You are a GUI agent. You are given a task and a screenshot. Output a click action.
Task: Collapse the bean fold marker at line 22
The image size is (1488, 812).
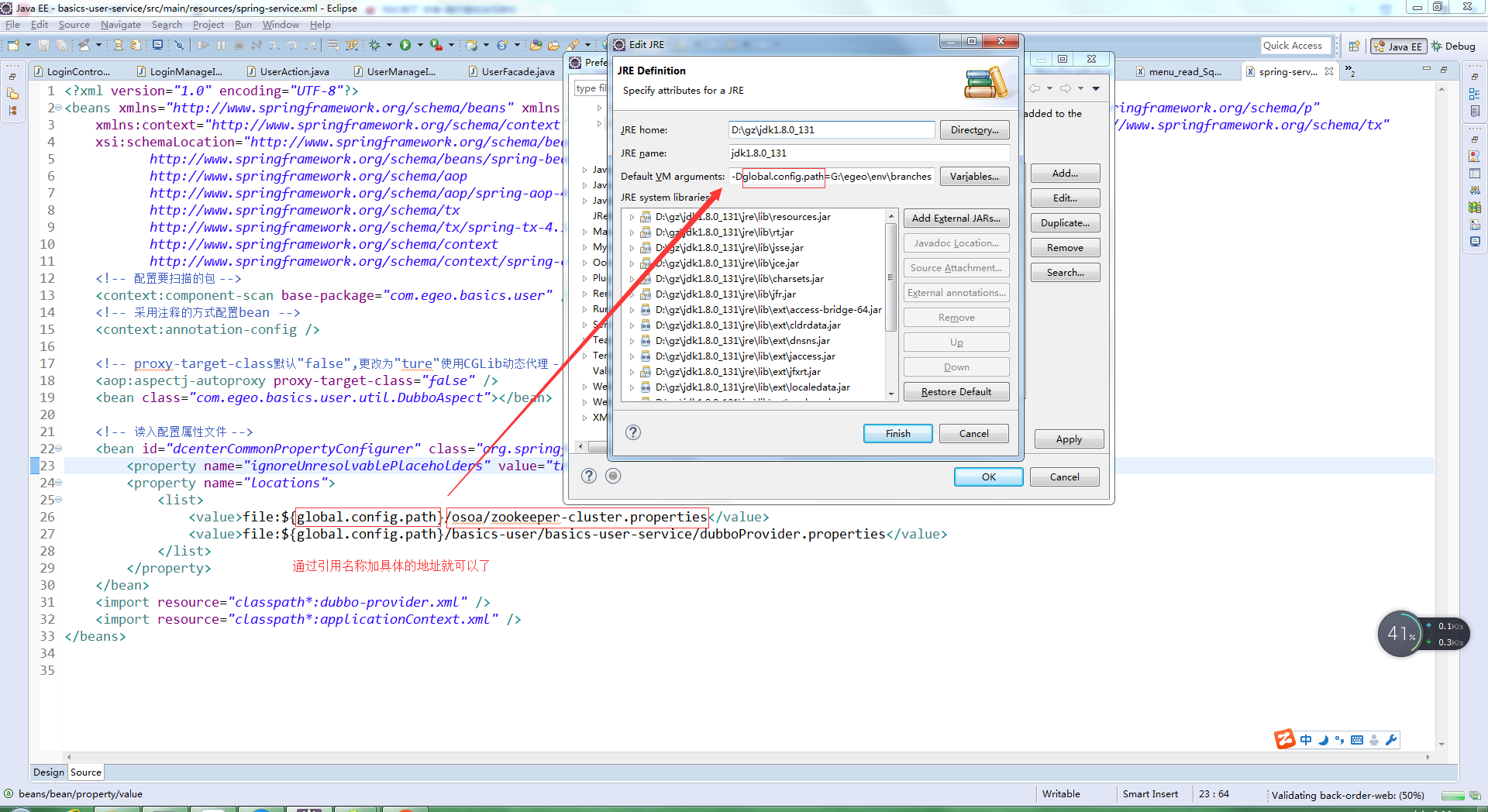[58, 449]
